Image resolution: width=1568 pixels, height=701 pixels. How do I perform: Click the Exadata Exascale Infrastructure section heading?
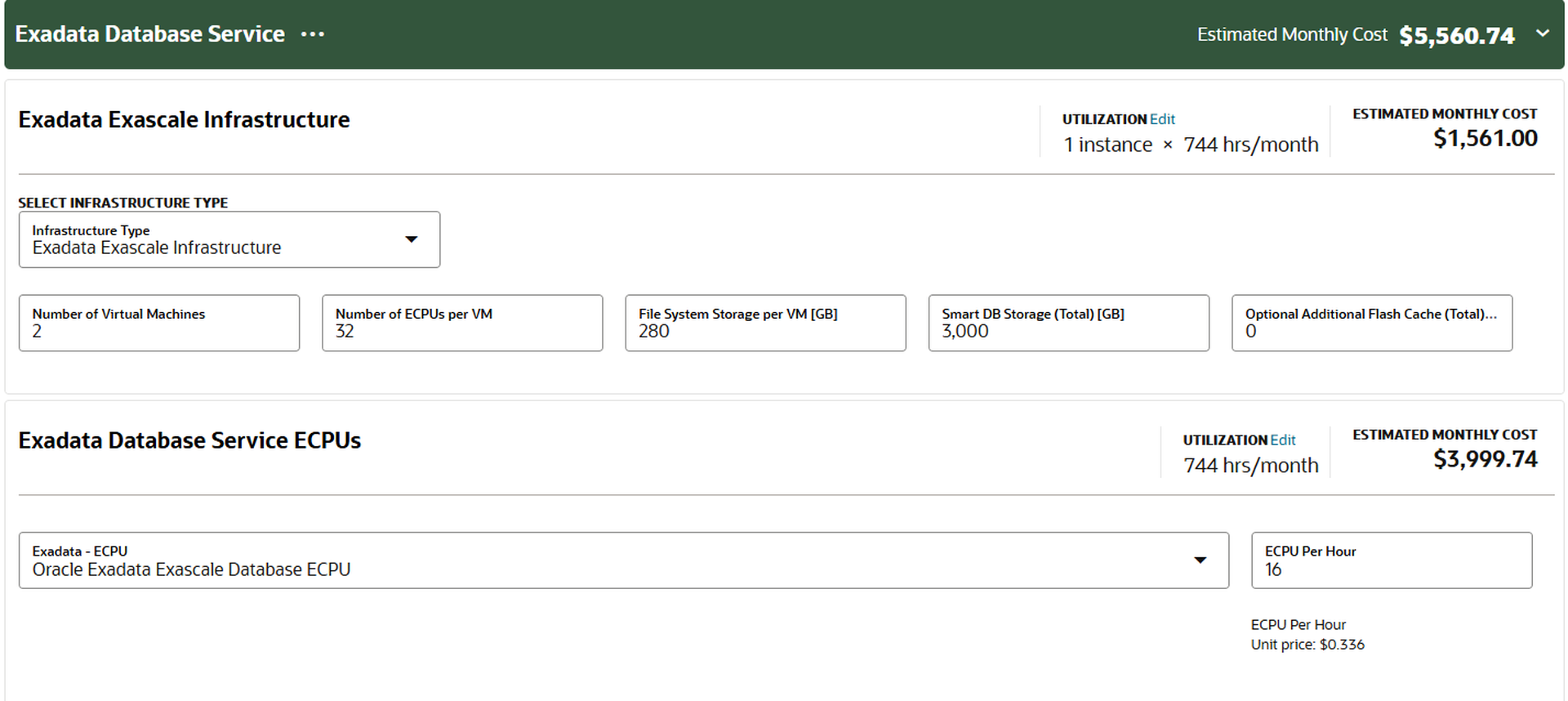click(x=184, y=120)
